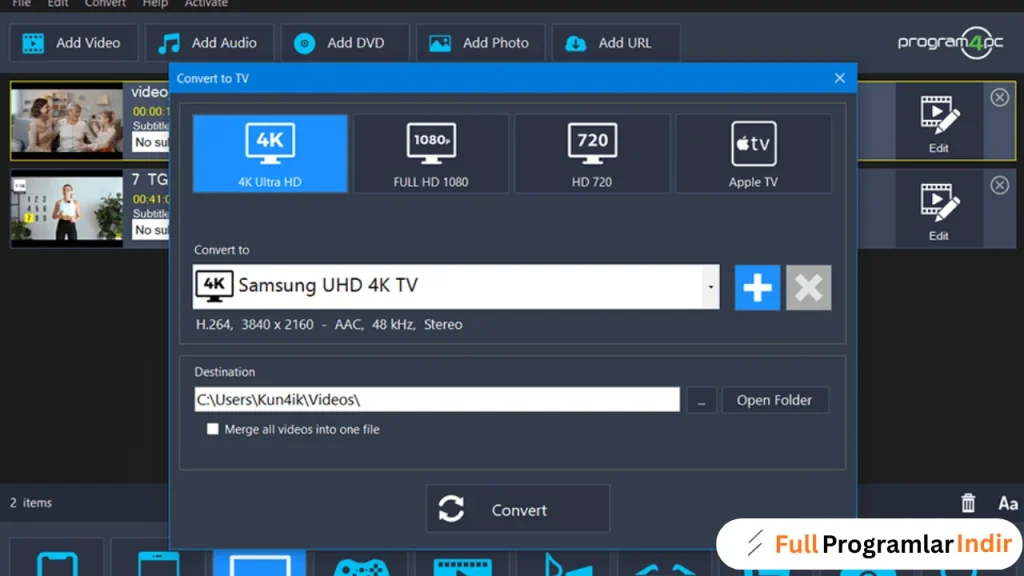The image size is (1024, 576).
Task: Browse destination with the ellipsis button
Action: pyautogui.click(x=701, y=400)
